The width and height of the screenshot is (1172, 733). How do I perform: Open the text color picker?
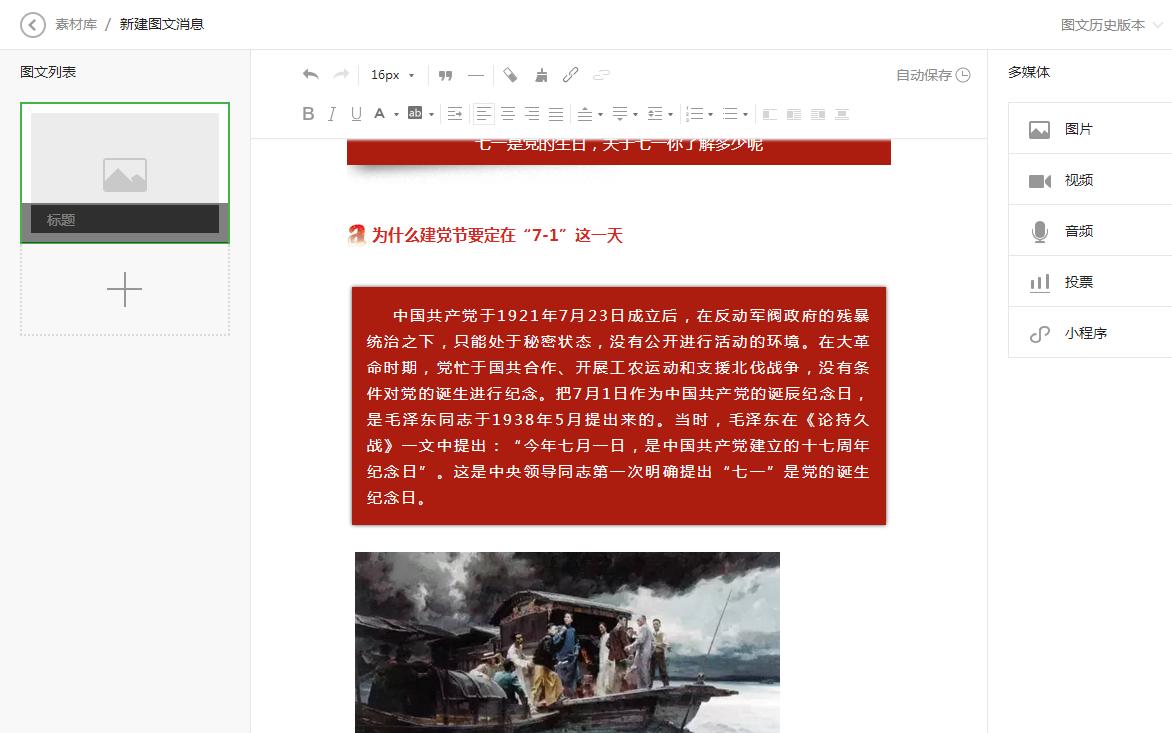[x=383, y=113]
